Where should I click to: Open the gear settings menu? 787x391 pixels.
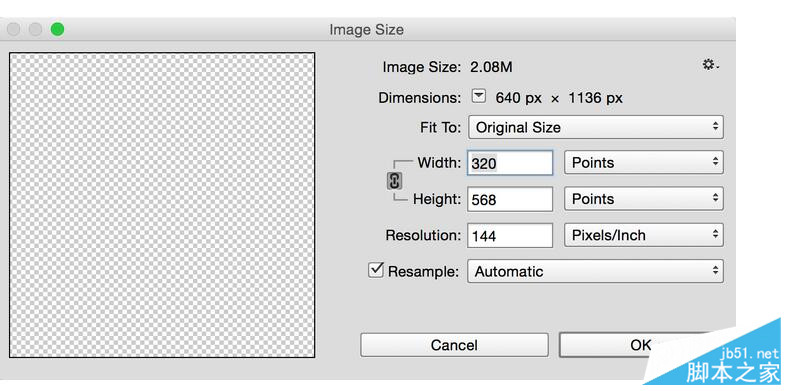pos(711,65)
